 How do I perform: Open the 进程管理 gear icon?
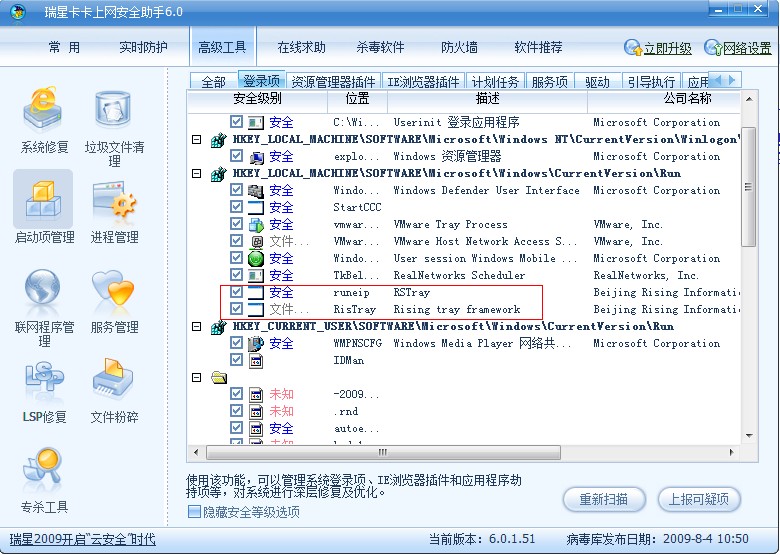tap(114, 199)
